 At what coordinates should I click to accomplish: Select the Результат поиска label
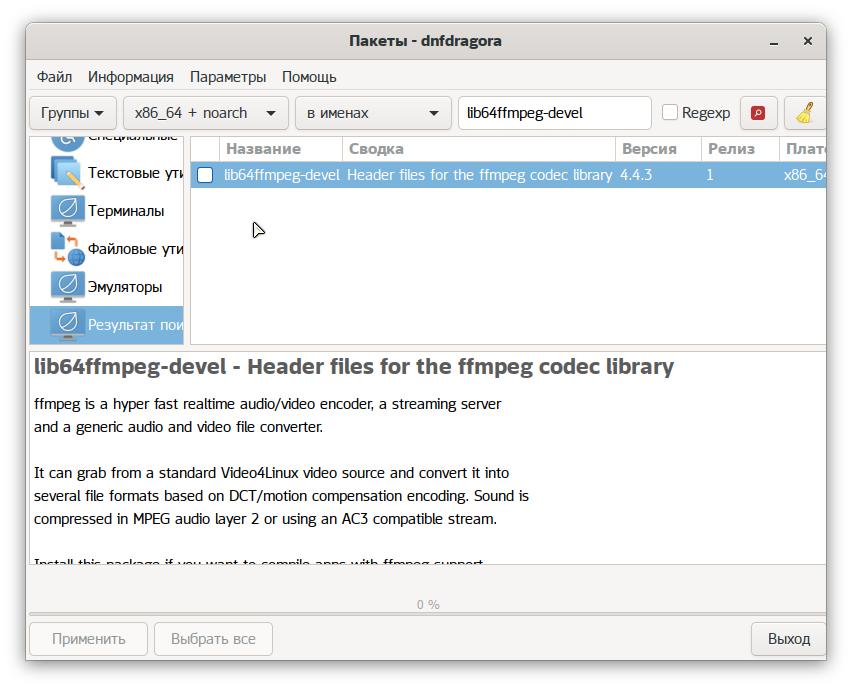tap(135, 325)
